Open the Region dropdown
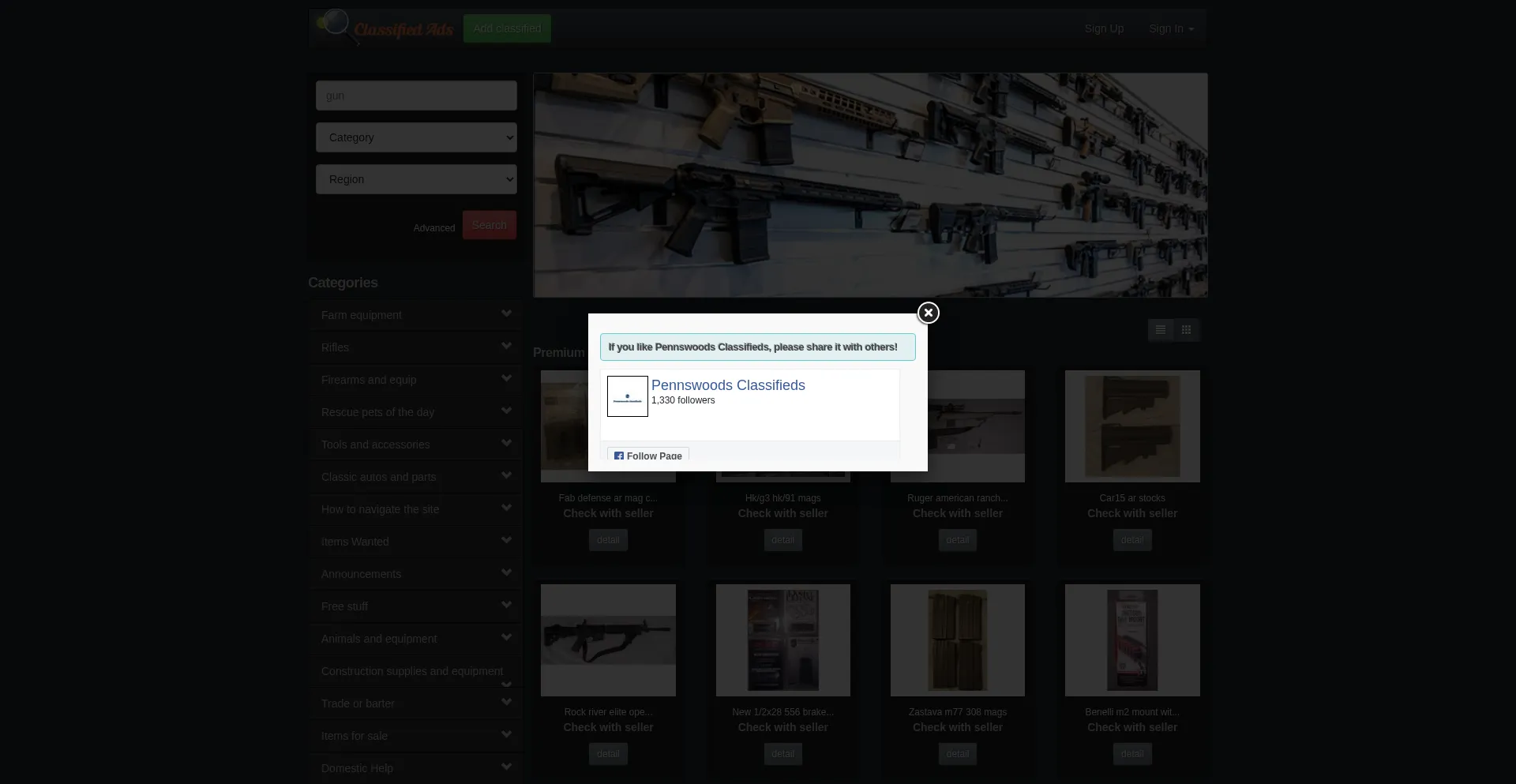Viewport: 1516px width, 784px height. point(416,179)
